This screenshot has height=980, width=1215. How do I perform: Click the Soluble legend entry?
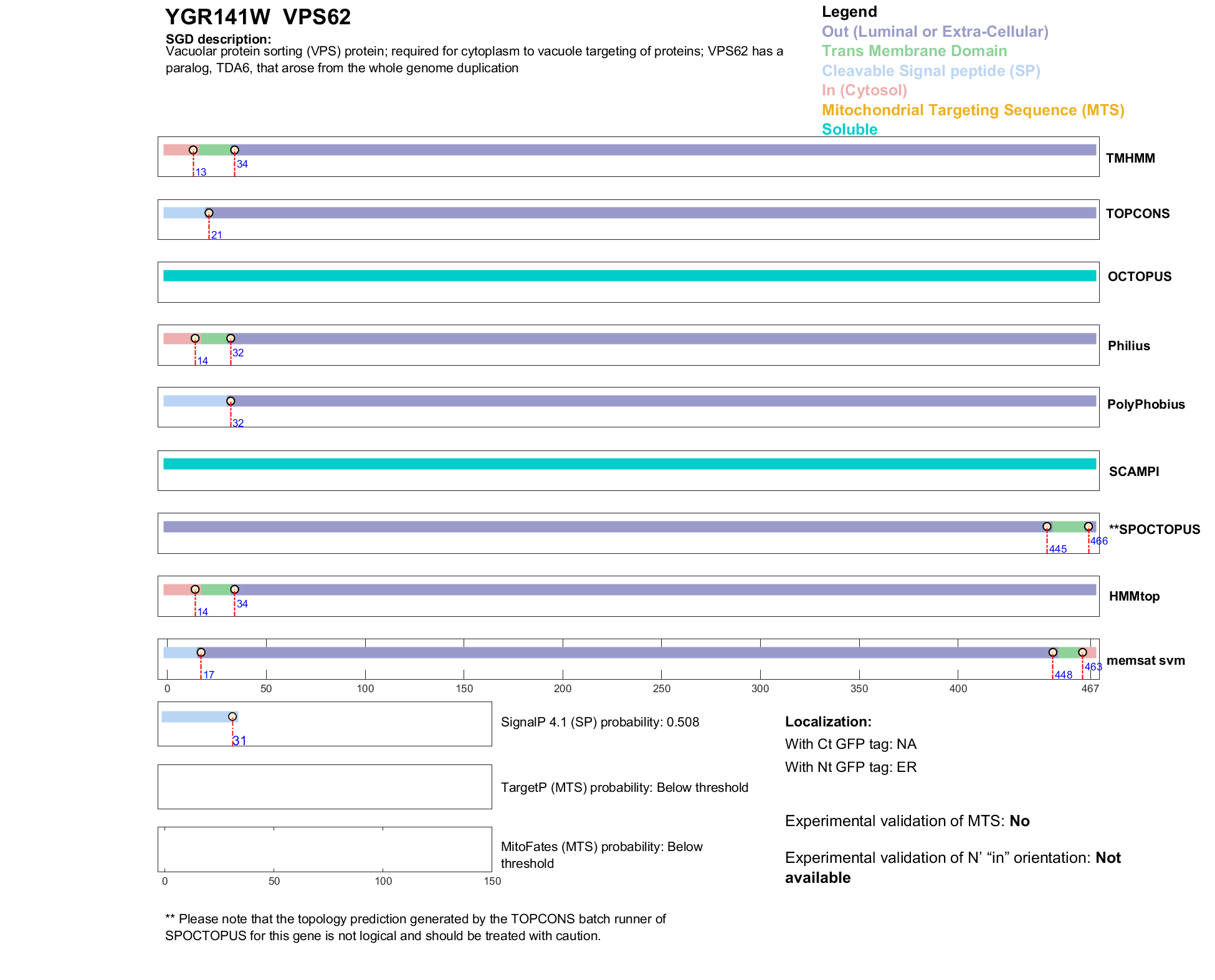pyautogui.click(x=849, y=130)
